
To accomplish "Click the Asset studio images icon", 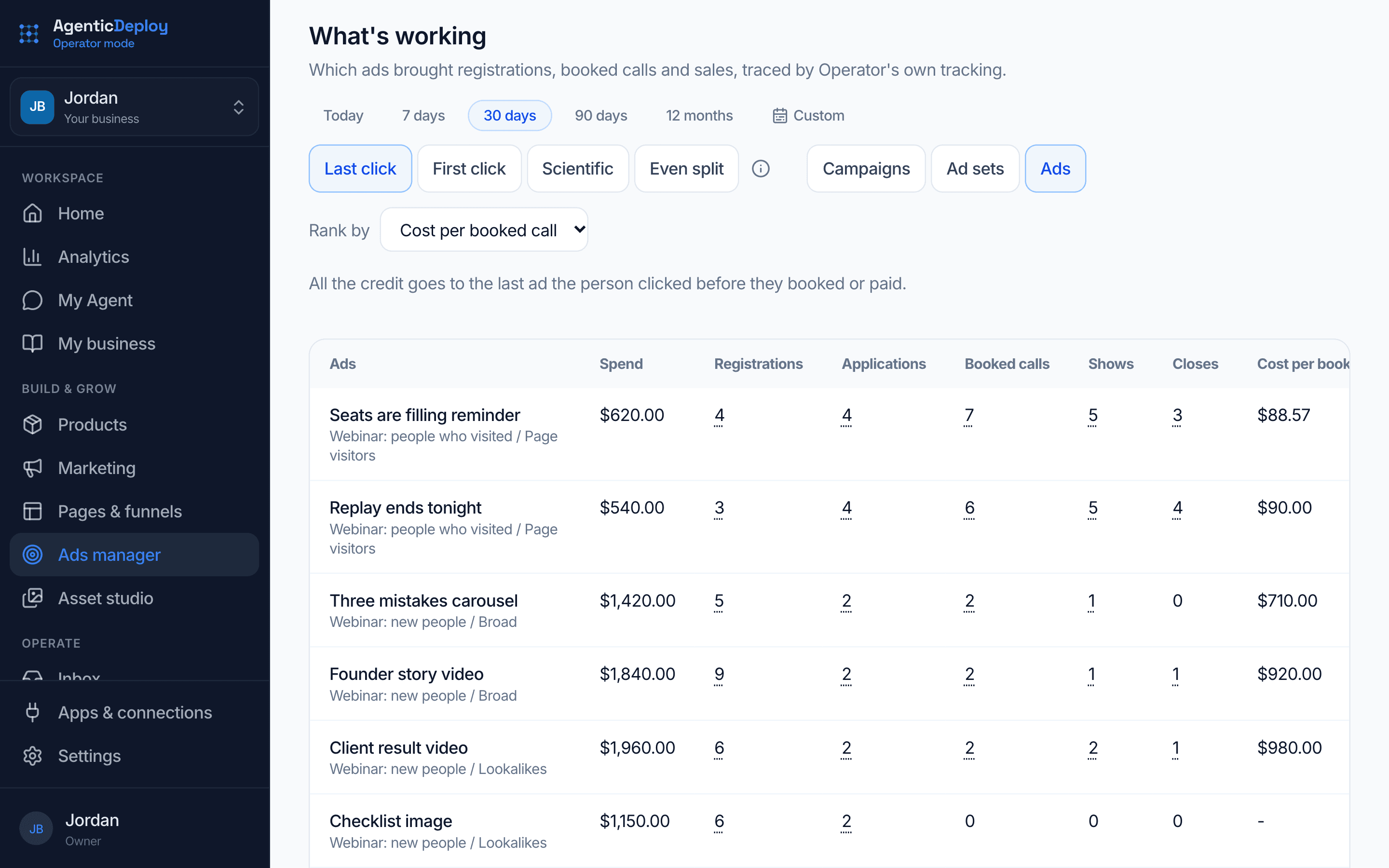I will click(x=33, y=598).
